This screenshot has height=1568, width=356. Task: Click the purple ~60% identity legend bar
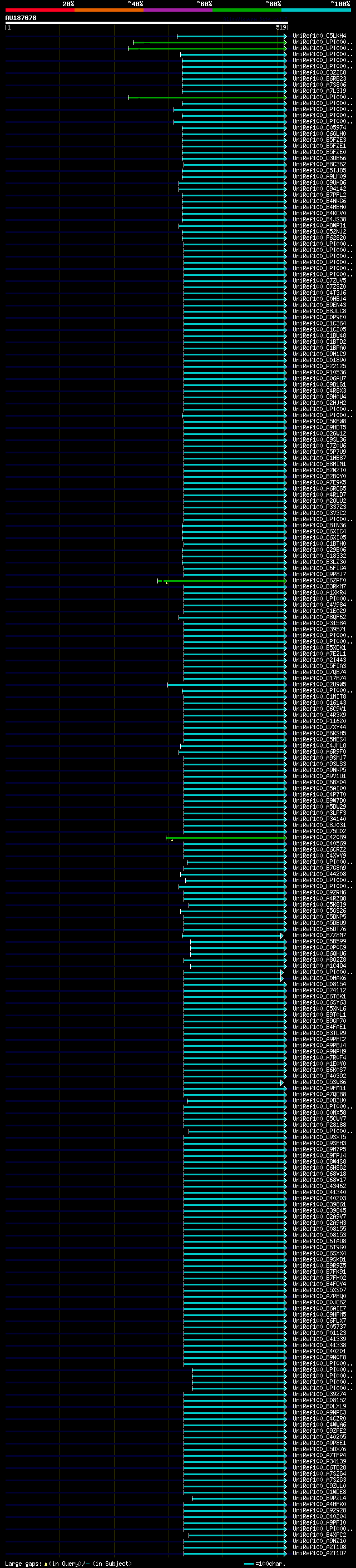177,10
